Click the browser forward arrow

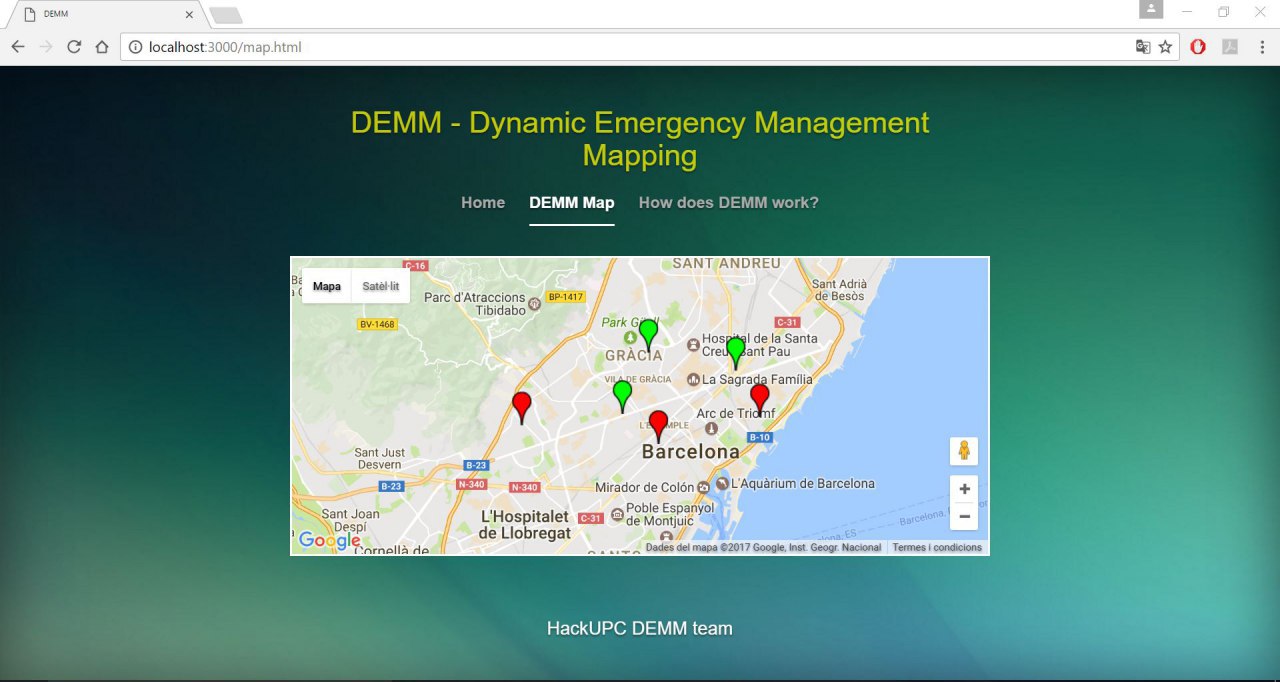point(46,47)
